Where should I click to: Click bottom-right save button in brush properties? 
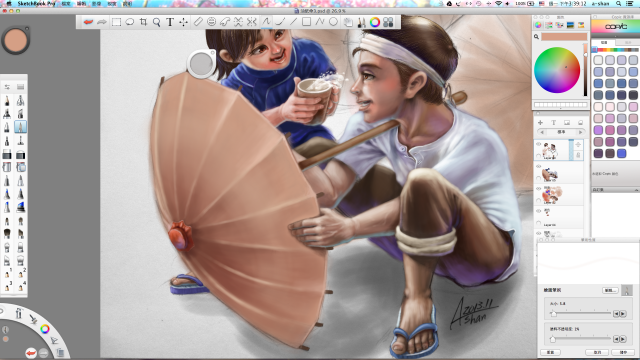[623, 352]
